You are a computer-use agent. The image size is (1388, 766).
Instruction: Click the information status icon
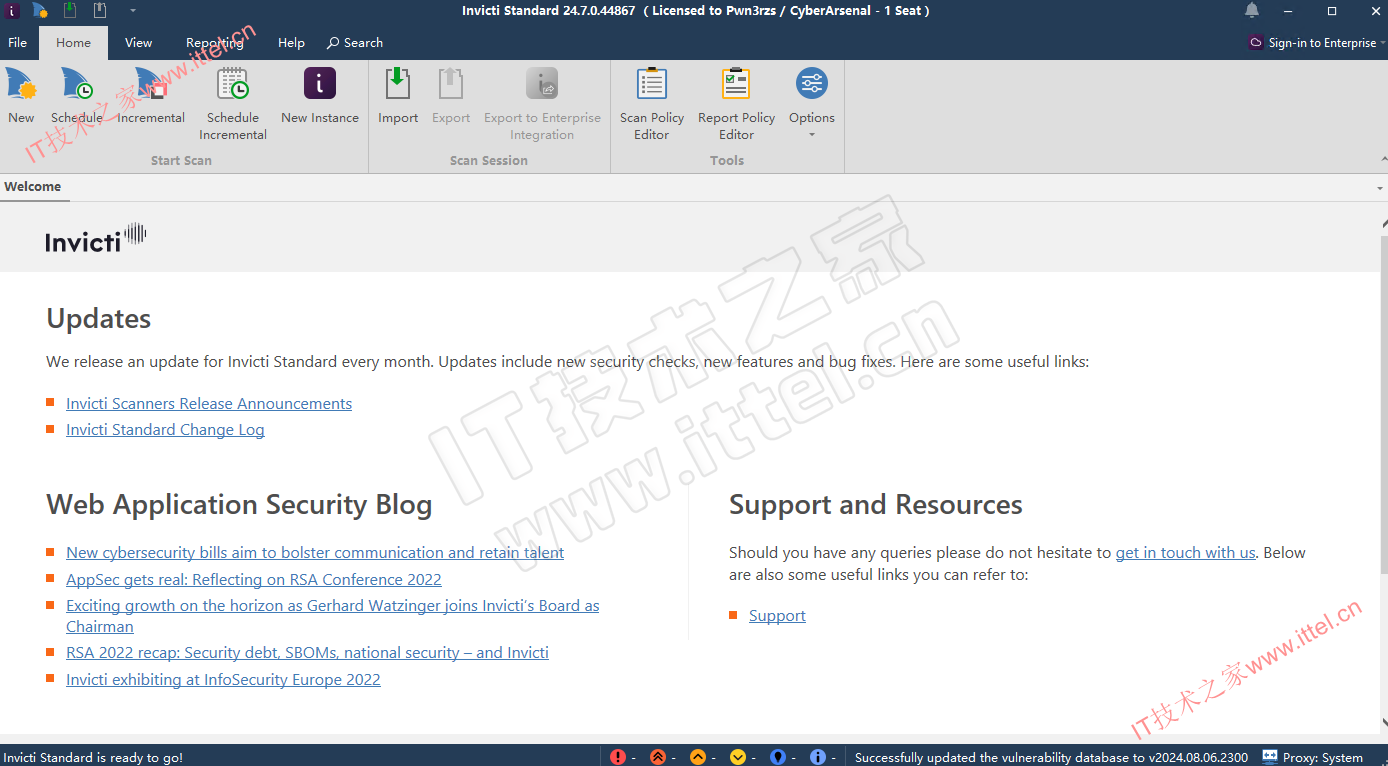click(x=818, y=757)
